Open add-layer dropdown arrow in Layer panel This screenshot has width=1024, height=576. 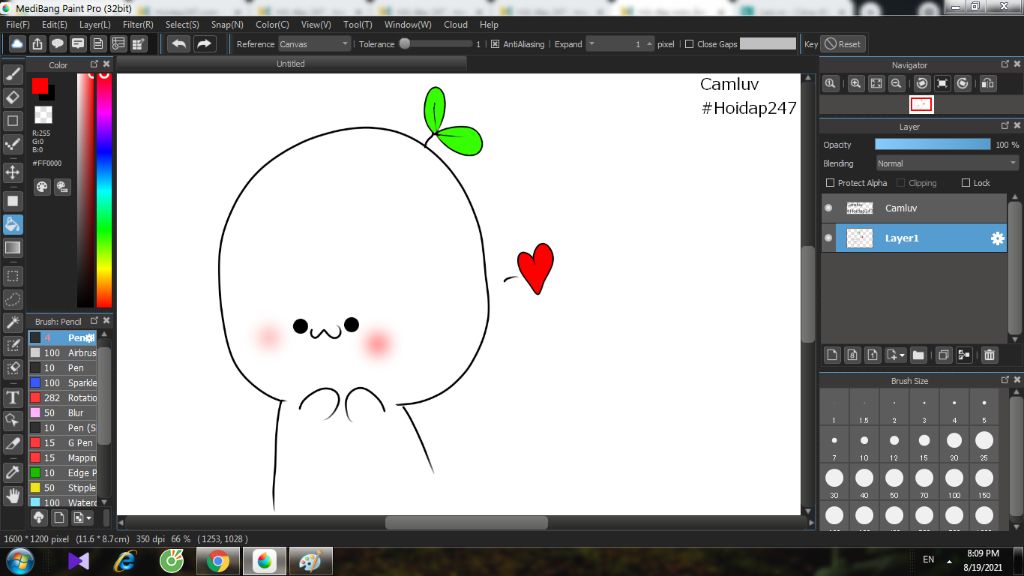(x=902, y=355)
